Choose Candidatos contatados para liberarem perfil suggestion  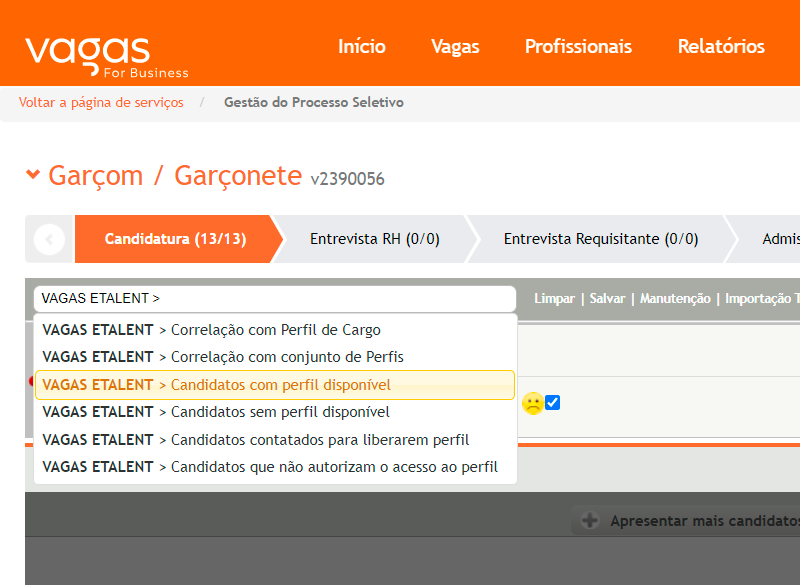pos(275,440)
